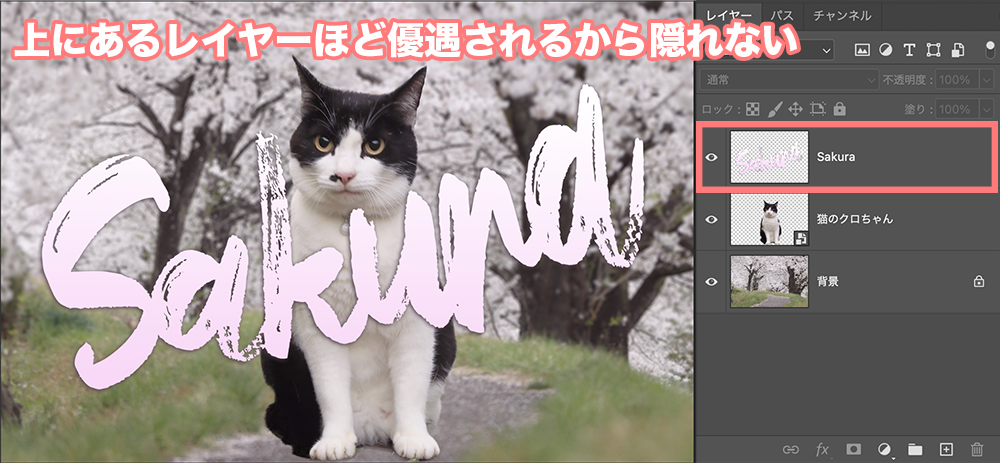Toggle the layer filtering on/off switch
This screenshot has width=1000, height=463.
[x=990, y=50]
